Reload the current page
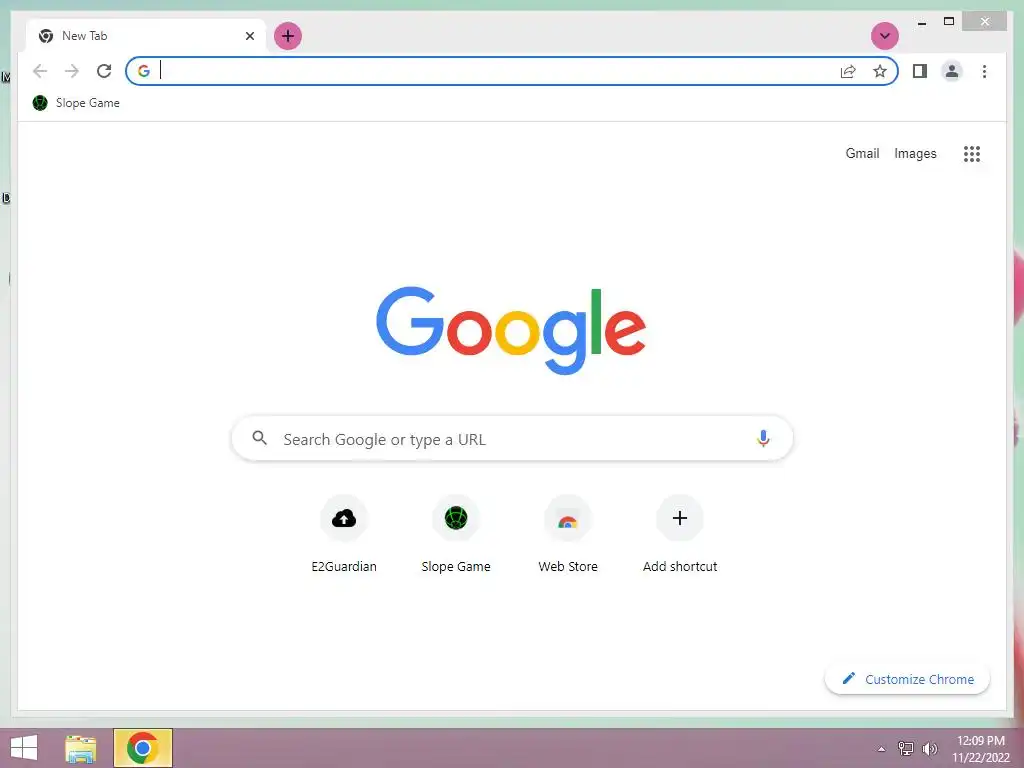 point(104,71)
